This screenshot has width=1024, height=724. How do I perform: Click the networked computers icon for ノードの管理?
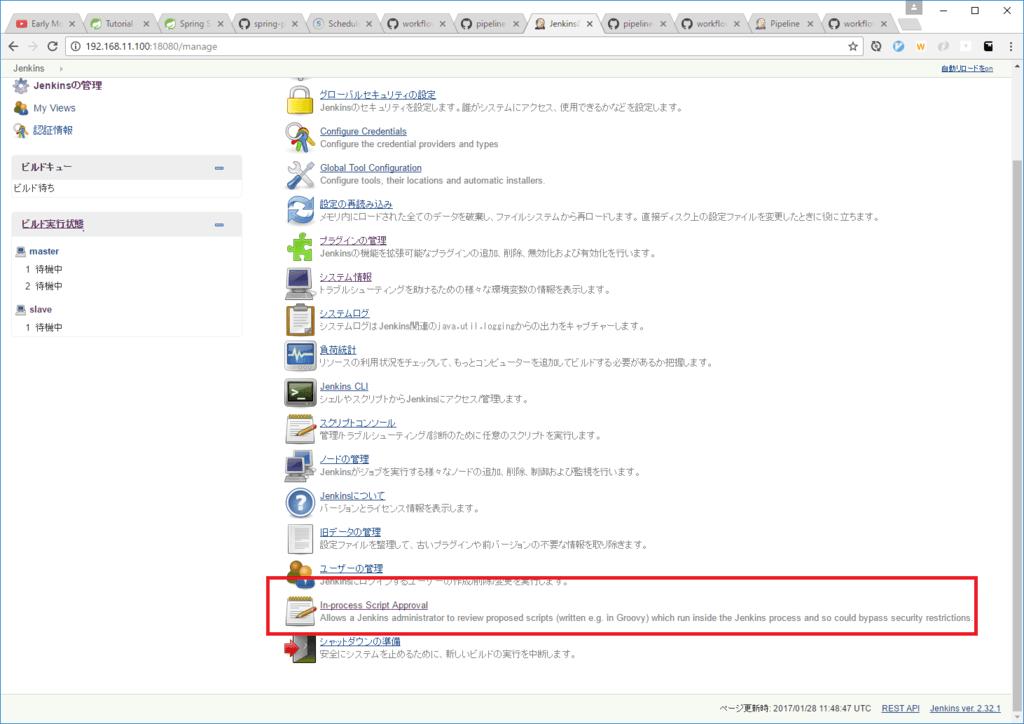click(300, 465)
